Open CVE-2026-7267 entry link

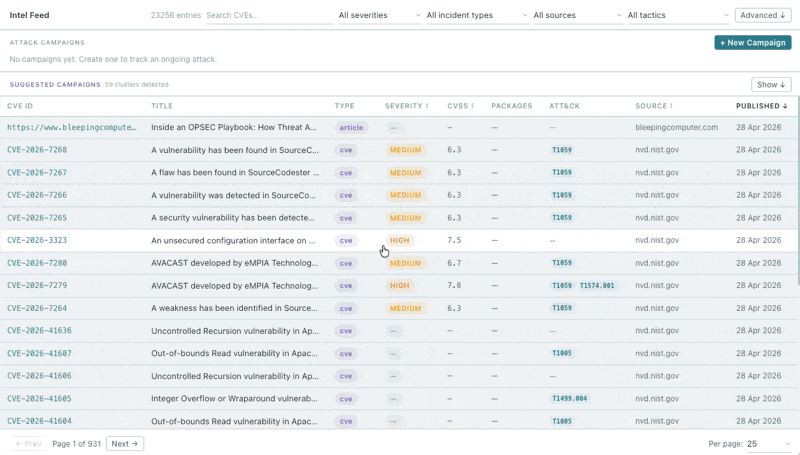pyautogui.click(x=37, y=172)
